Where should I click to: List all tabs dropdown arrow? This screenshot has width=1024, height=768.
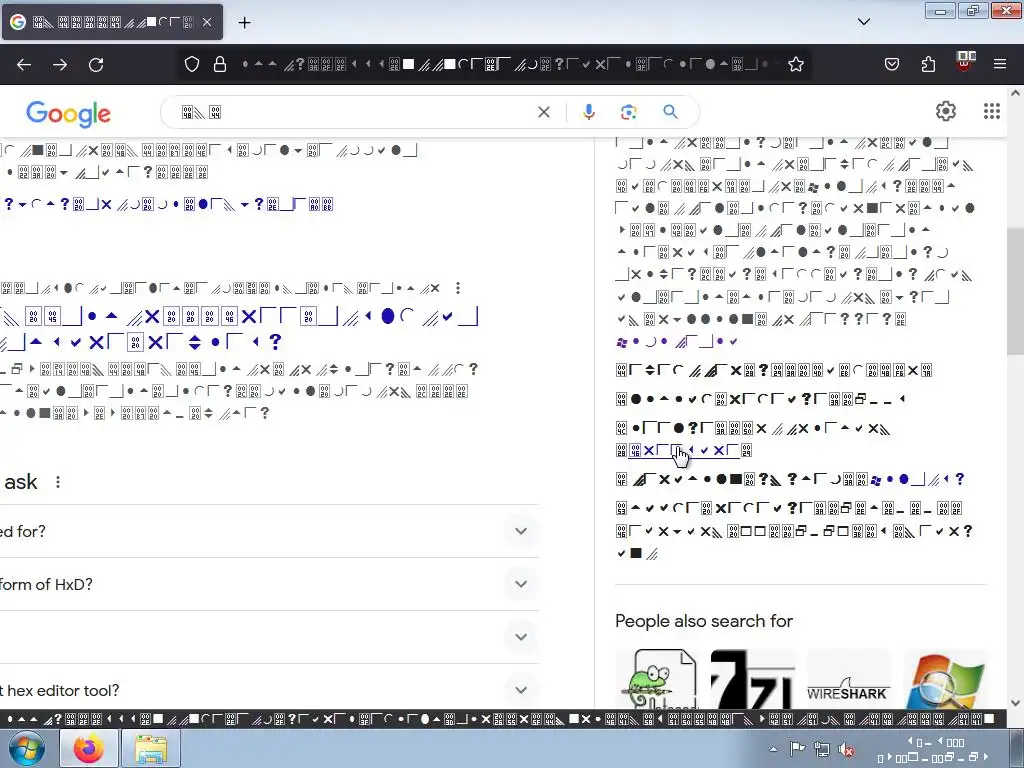(x=863, y=22)
